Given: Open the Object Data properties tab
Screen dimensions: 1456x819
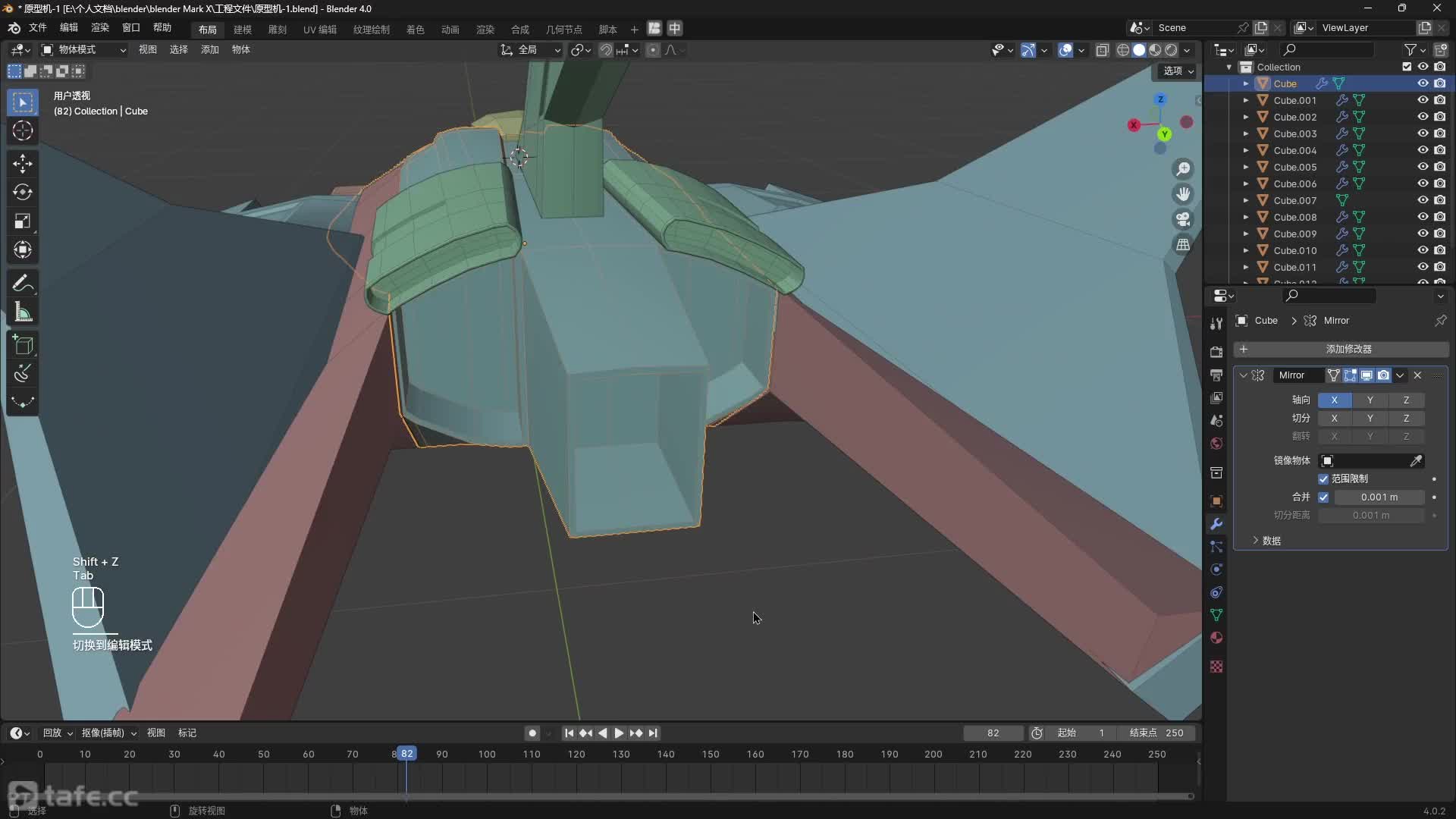Looking at the screenshot, I should (x=1216, y=615).
